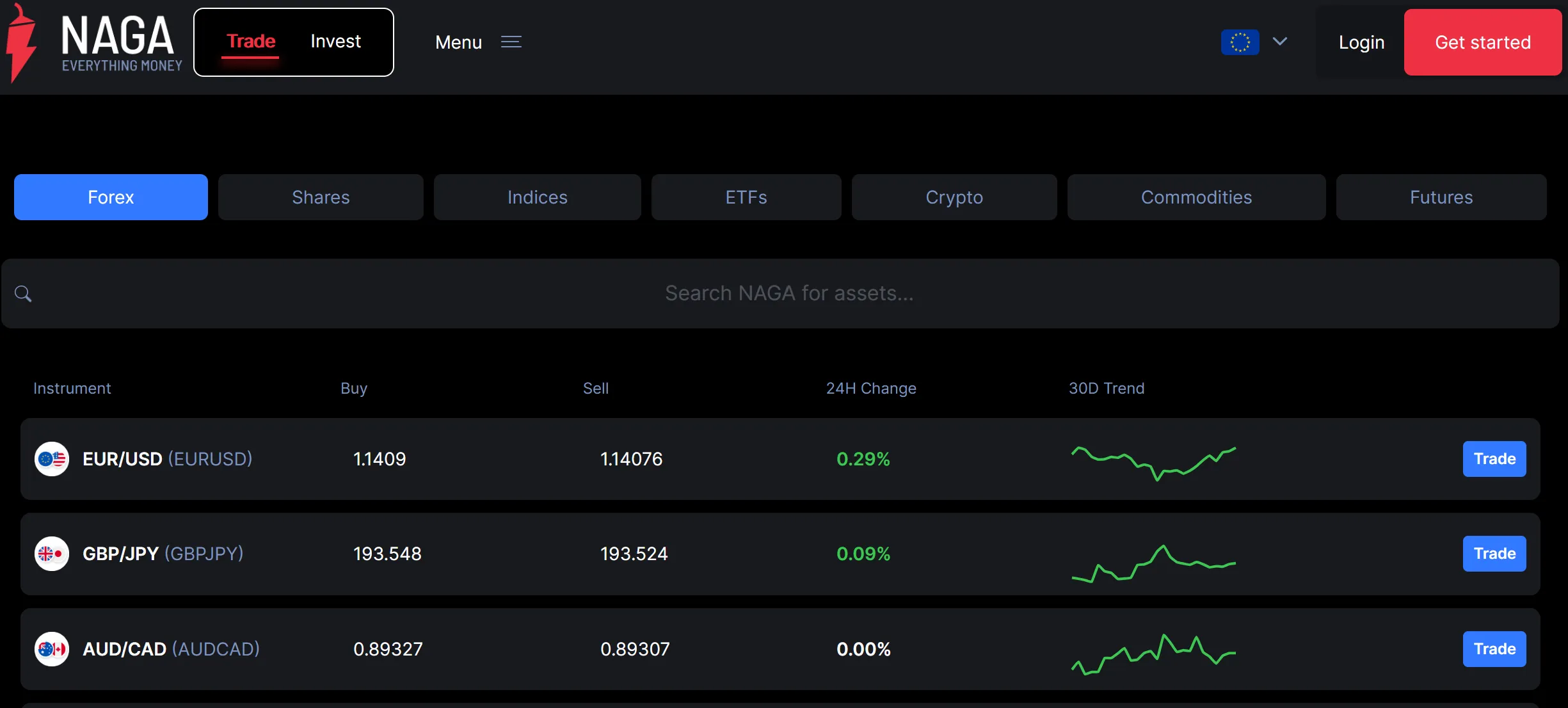Click the GBP/JPY buy price 193.548
This screenshot has width=1568, height=708.
point(387,554)
